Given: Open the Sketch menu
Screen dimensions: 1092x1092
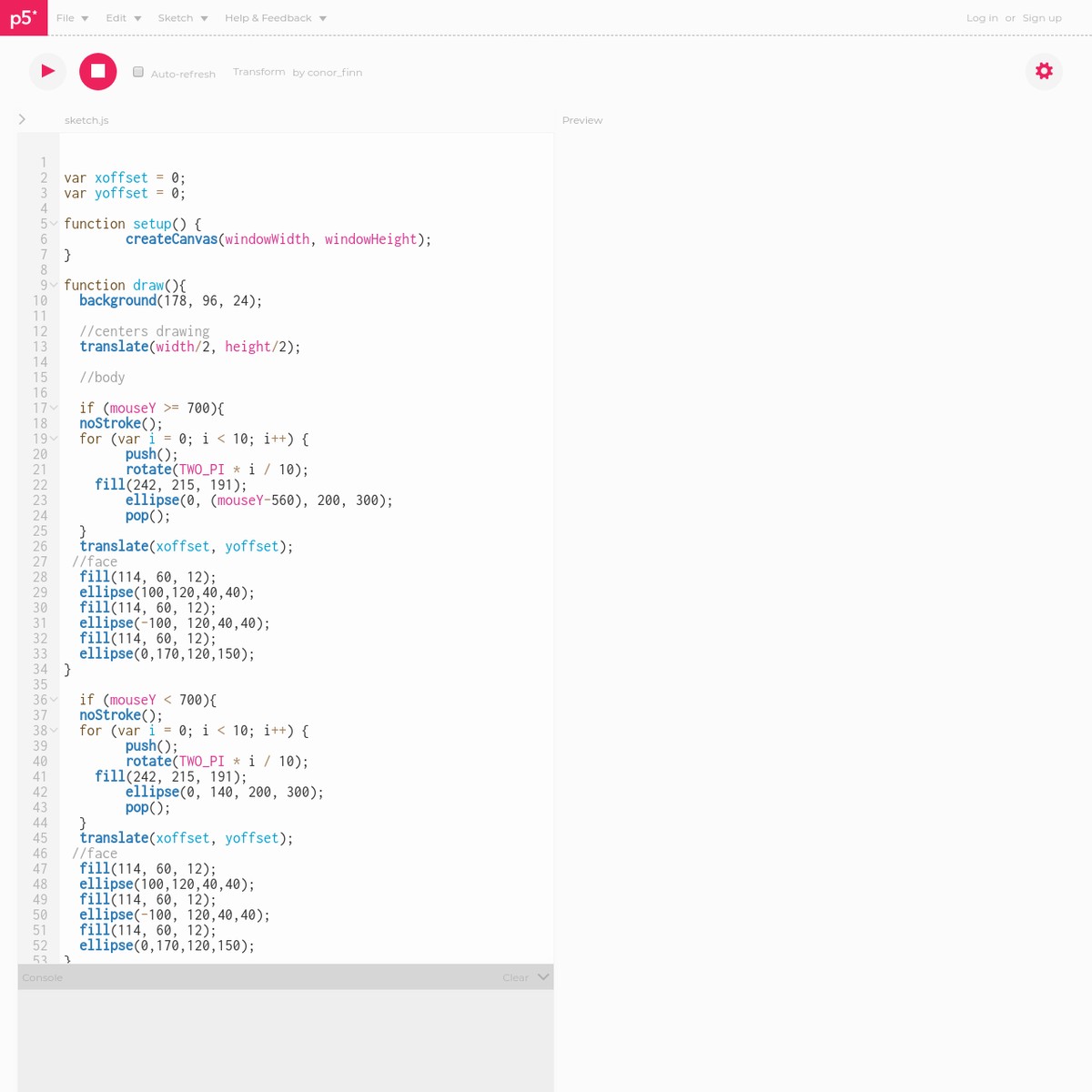Looking at the screenshot, I should point(183,18).
